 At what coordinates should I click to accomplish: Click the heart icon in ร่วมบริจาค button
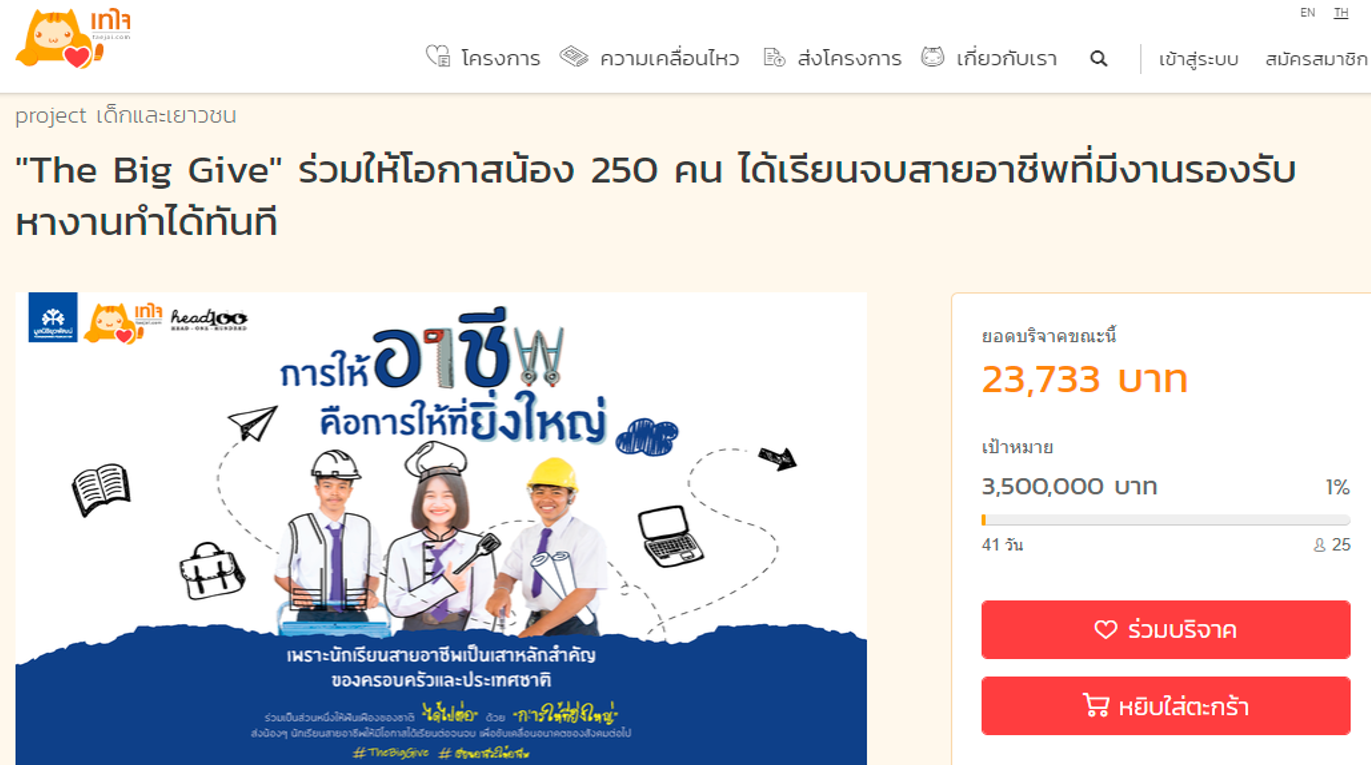[x=1105, y=630]
